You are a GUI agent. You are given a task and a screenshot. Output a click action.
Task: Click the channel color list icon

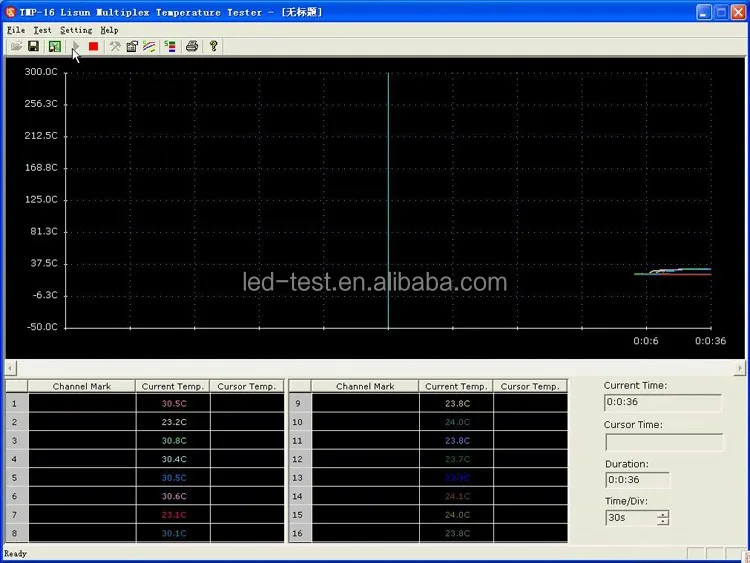click(170, 46)
